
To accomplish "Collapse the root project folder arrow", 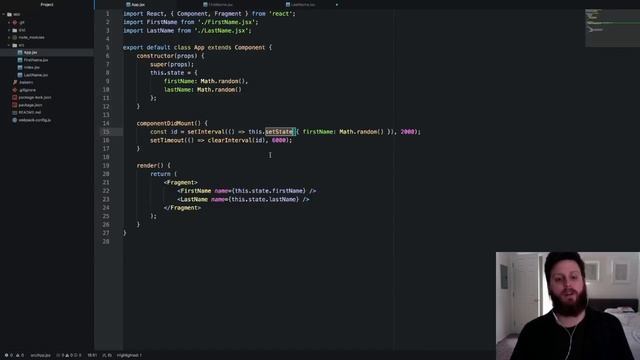I will point(4,14).
